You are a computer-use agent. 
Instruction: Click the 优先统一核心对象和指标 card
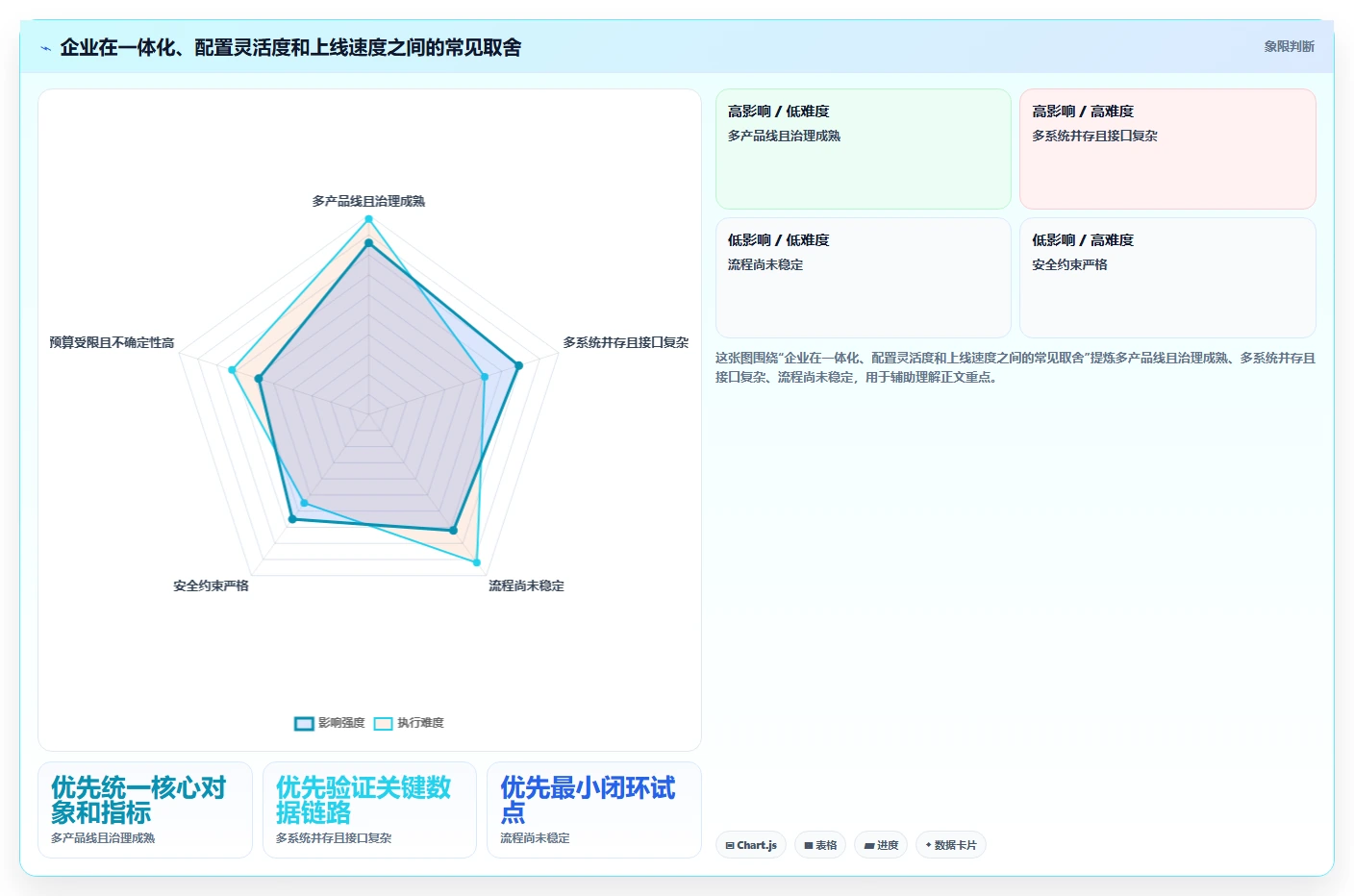pyautogui.click(x=145, y=809)
